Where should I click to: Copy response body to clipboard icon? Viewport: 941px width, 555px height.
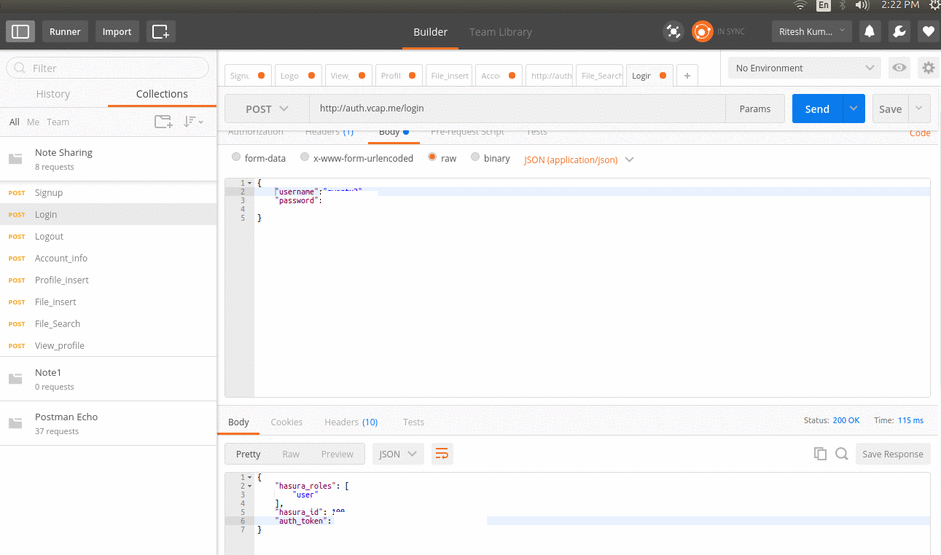point(820,454)
